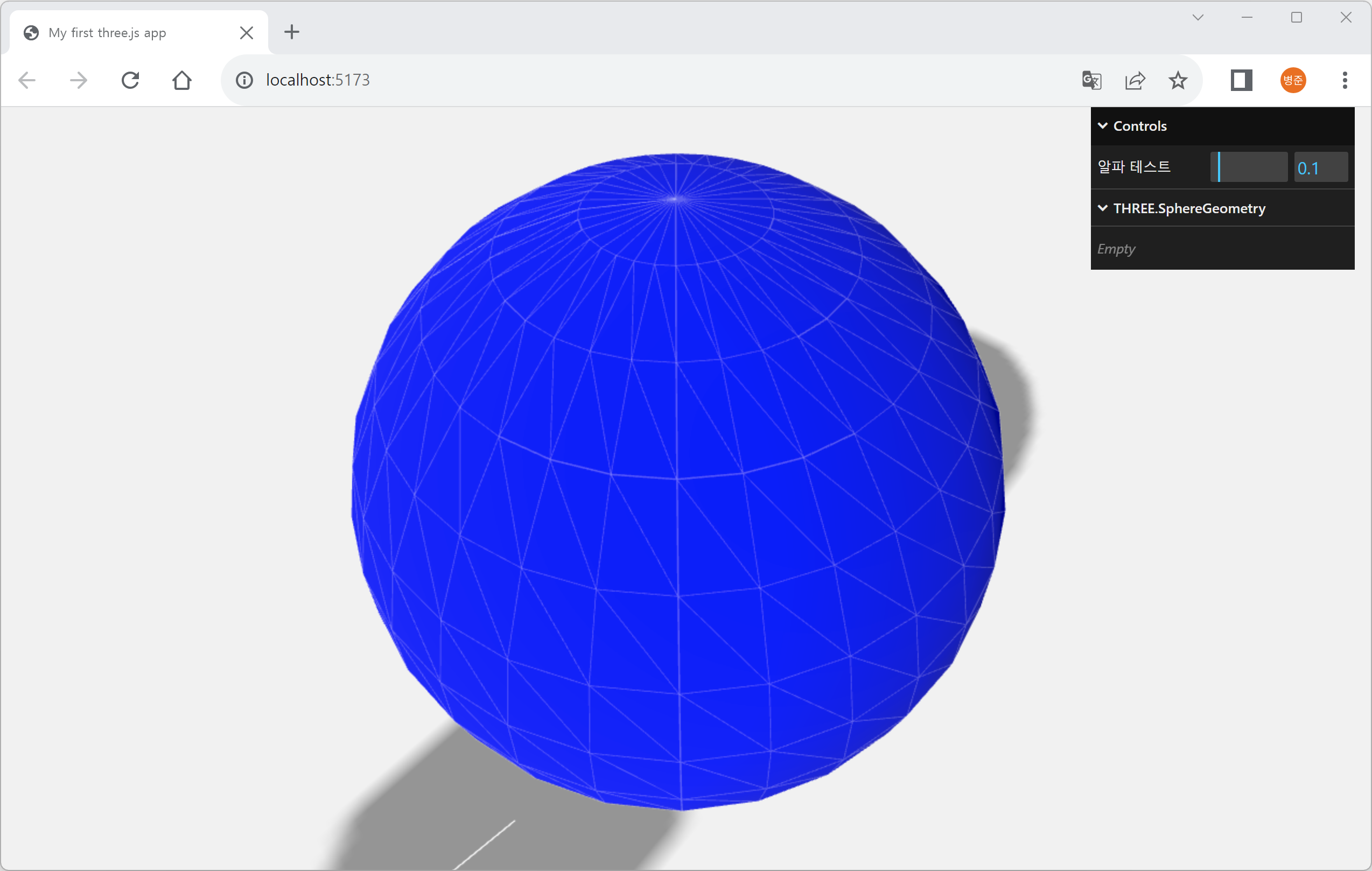The width and height of the screenshot is (1372, 871).
Task: Click the 0.1 alpha value field
Action: tap(1320, 167)
